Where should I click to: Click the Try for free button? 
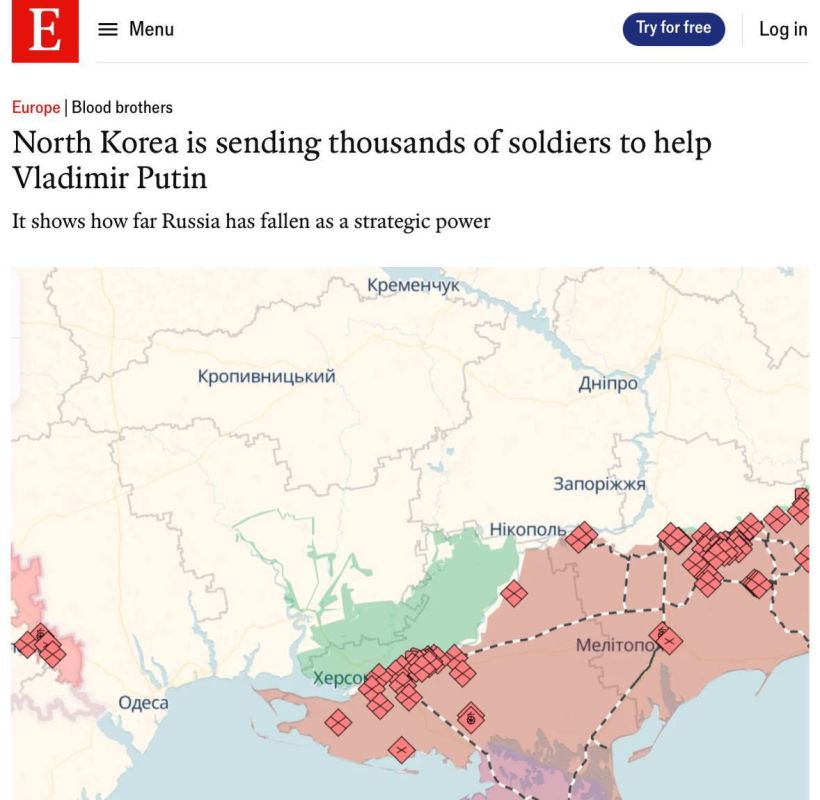(x=673, y=28)
